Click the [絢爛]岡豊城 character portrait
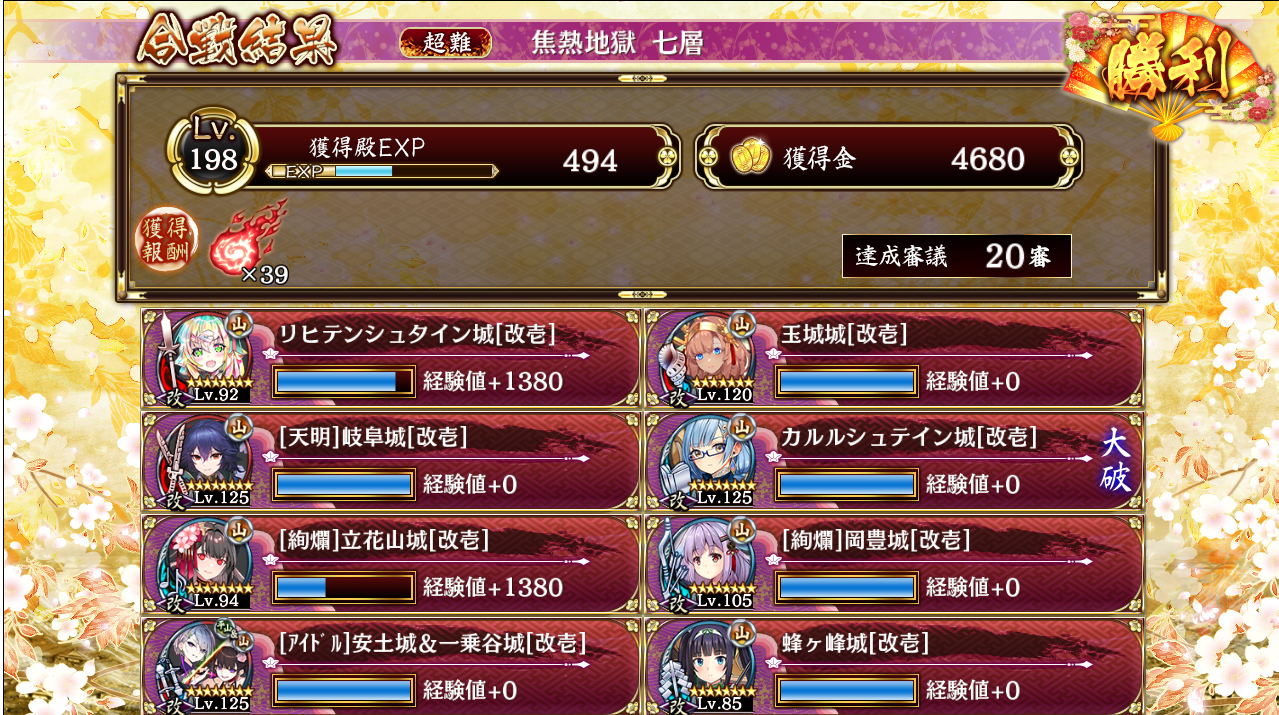The height and width of the screenshot is (715, 1279). pyautogui.click(x=703, y=564)
